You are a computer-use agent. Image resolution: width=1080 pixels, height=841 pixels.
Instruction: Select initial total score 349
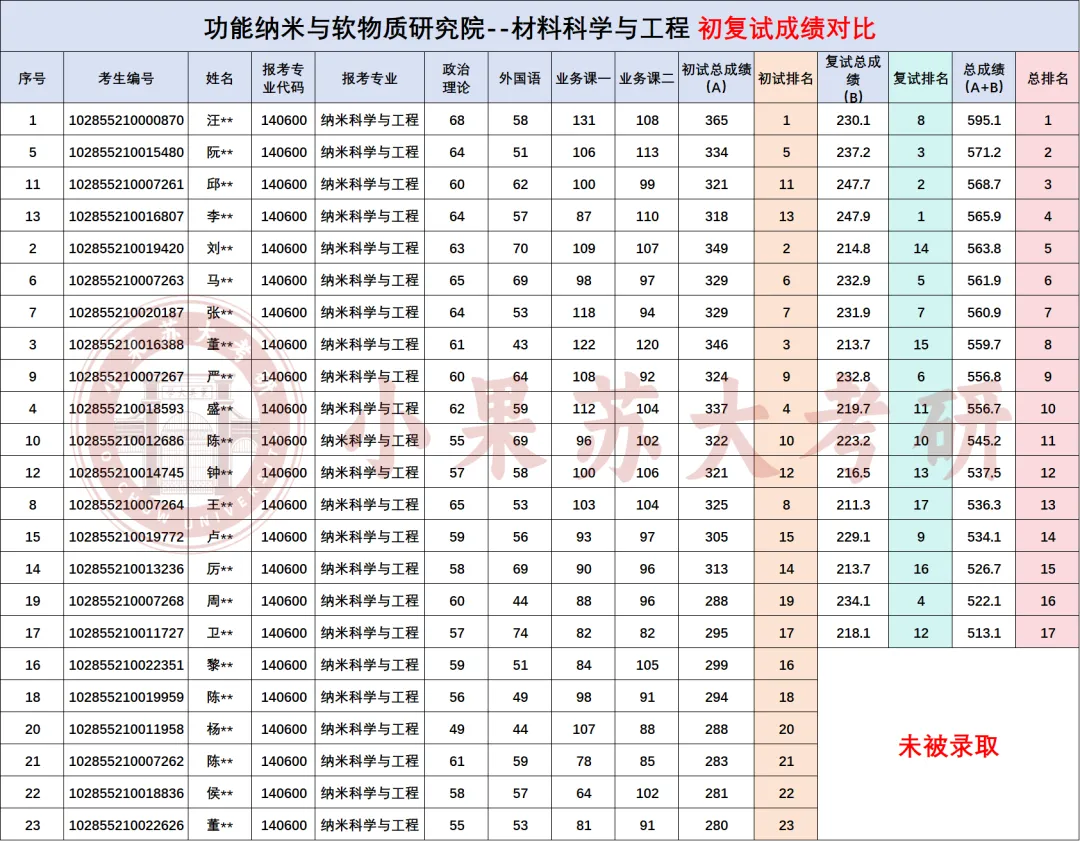point(716,248)
